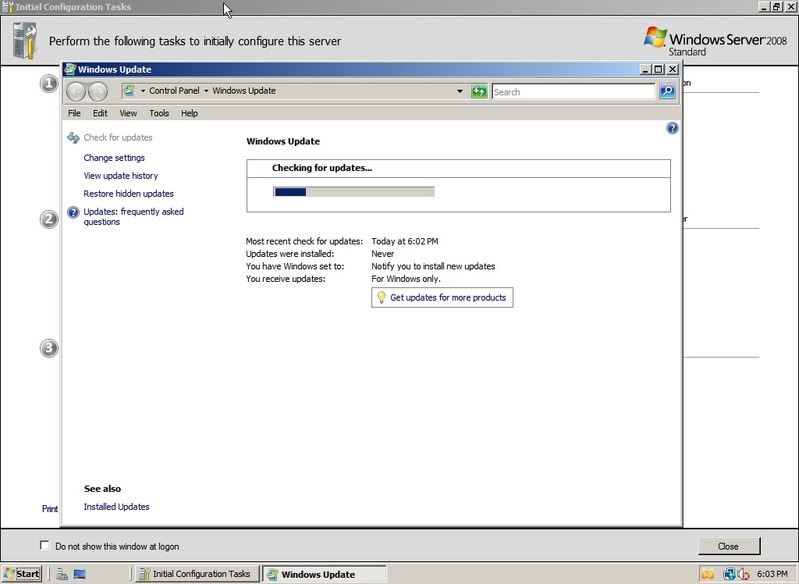
Task: Click the green Refresh button beside the address bar
Action: [x=479, y=92]
